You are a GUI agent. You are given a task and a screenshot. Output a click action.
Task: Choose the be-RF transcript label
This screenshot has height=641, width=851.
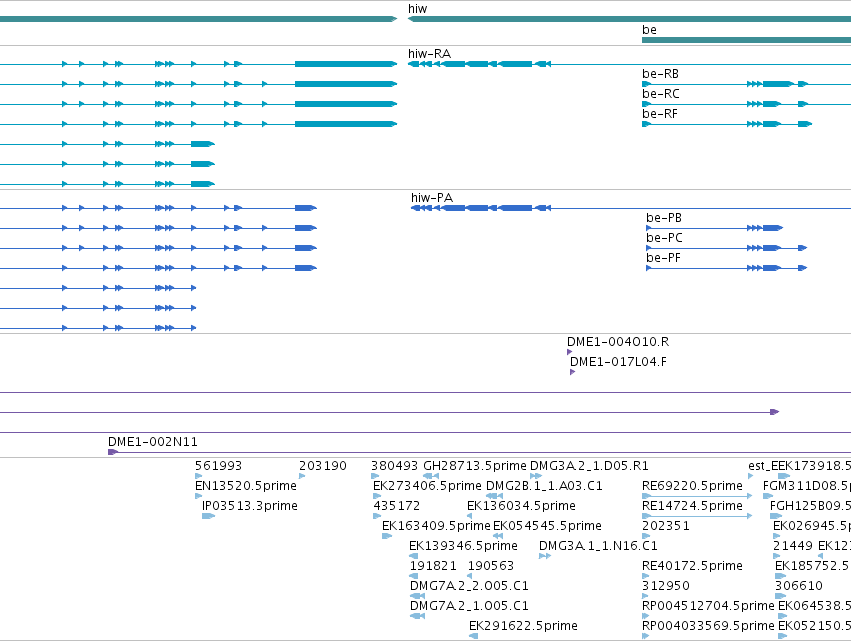tap(659, 114)
